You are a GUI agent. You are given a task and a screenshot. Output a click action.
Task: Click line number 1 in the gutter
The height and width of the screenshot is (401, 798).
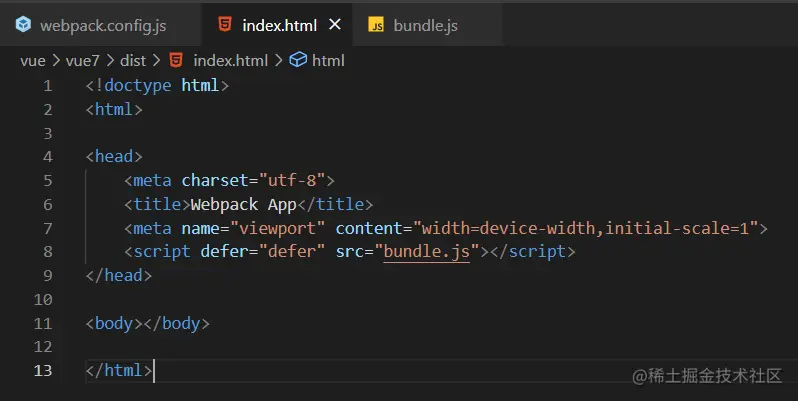pyautogui.click(x=48, y=85)
